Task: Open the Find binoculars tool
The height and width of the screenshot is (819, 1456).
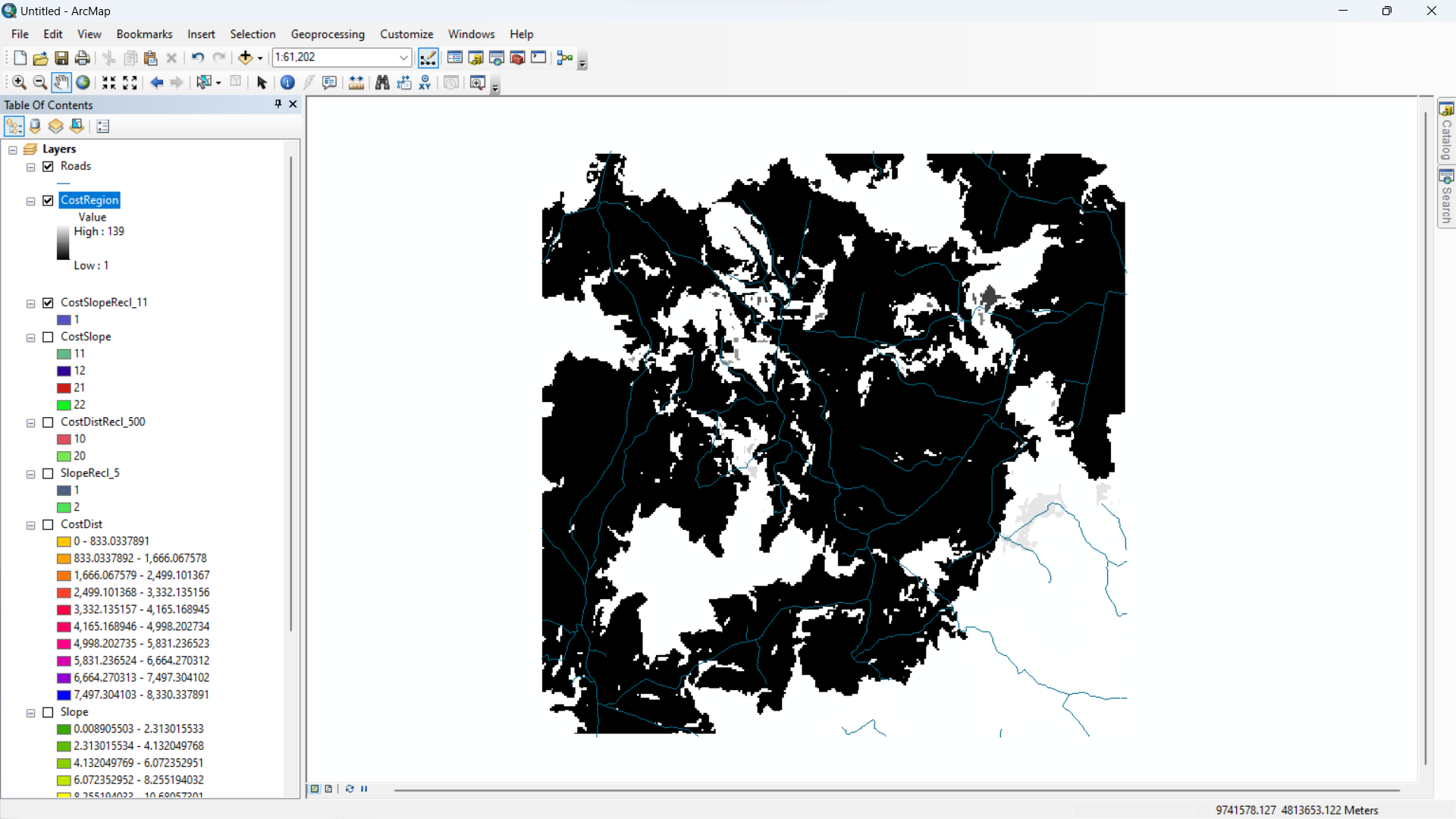Action: click(382, 83)
